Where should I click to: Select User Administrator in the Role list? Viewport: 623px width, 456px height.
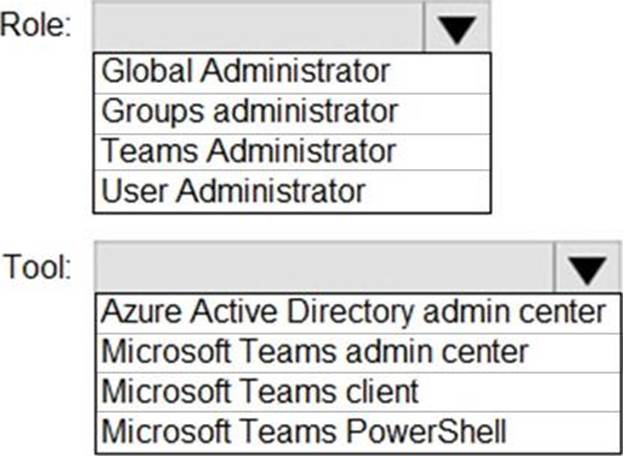point(234,190)
